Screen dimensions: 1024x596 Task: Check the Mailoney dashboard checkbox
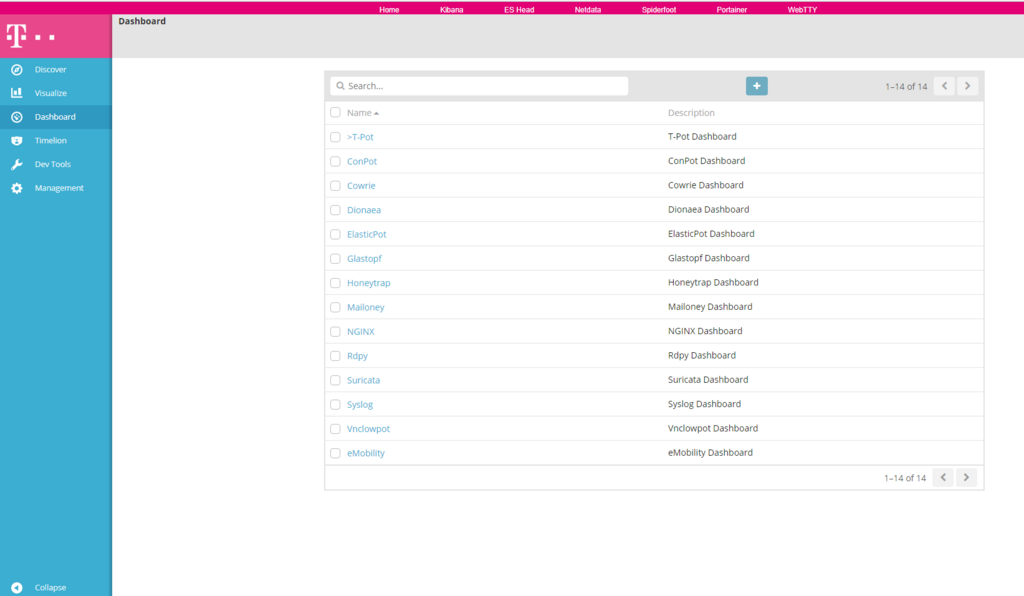335,307
